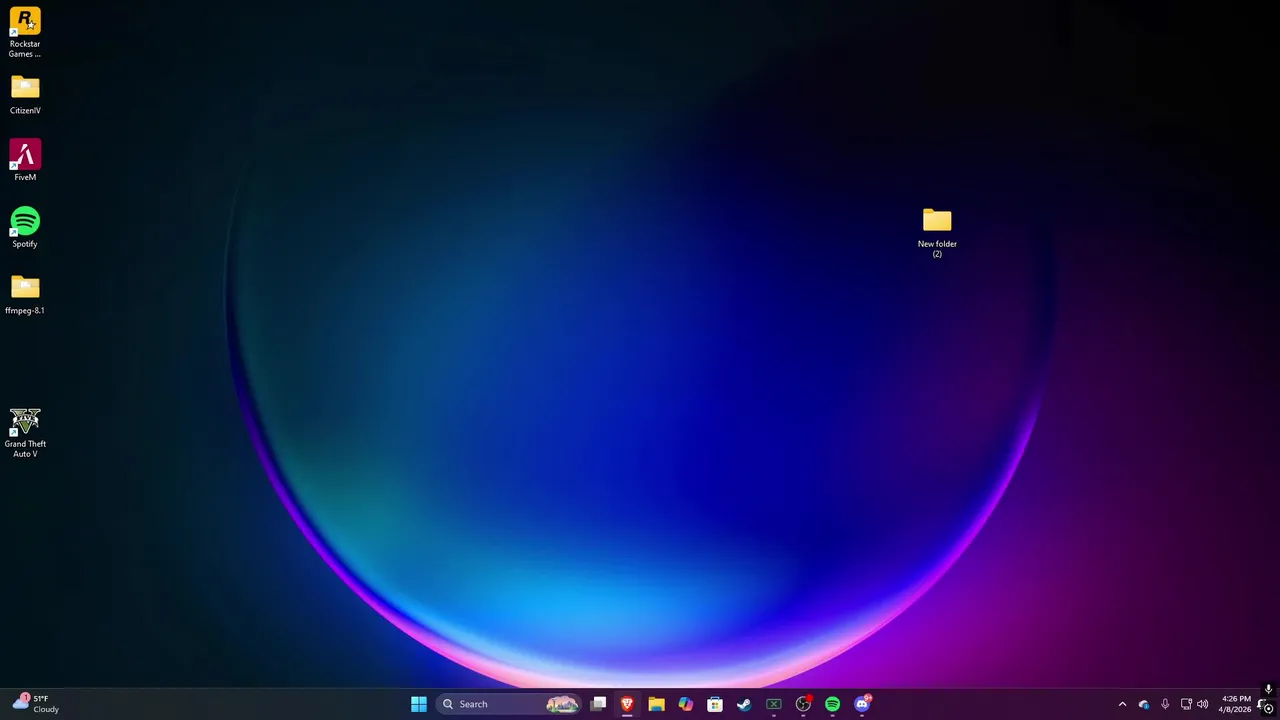Viewport: 1280px width, 720px height.
Task: Open the volume speaker control
Action: (1203, 704)
